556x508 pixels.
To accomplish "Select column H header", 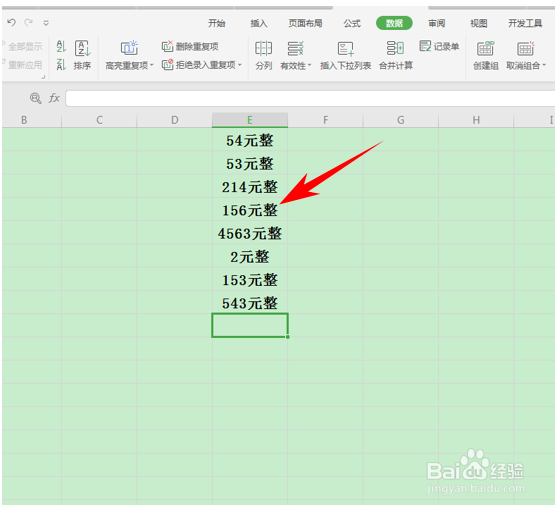I will pos(476,120).
